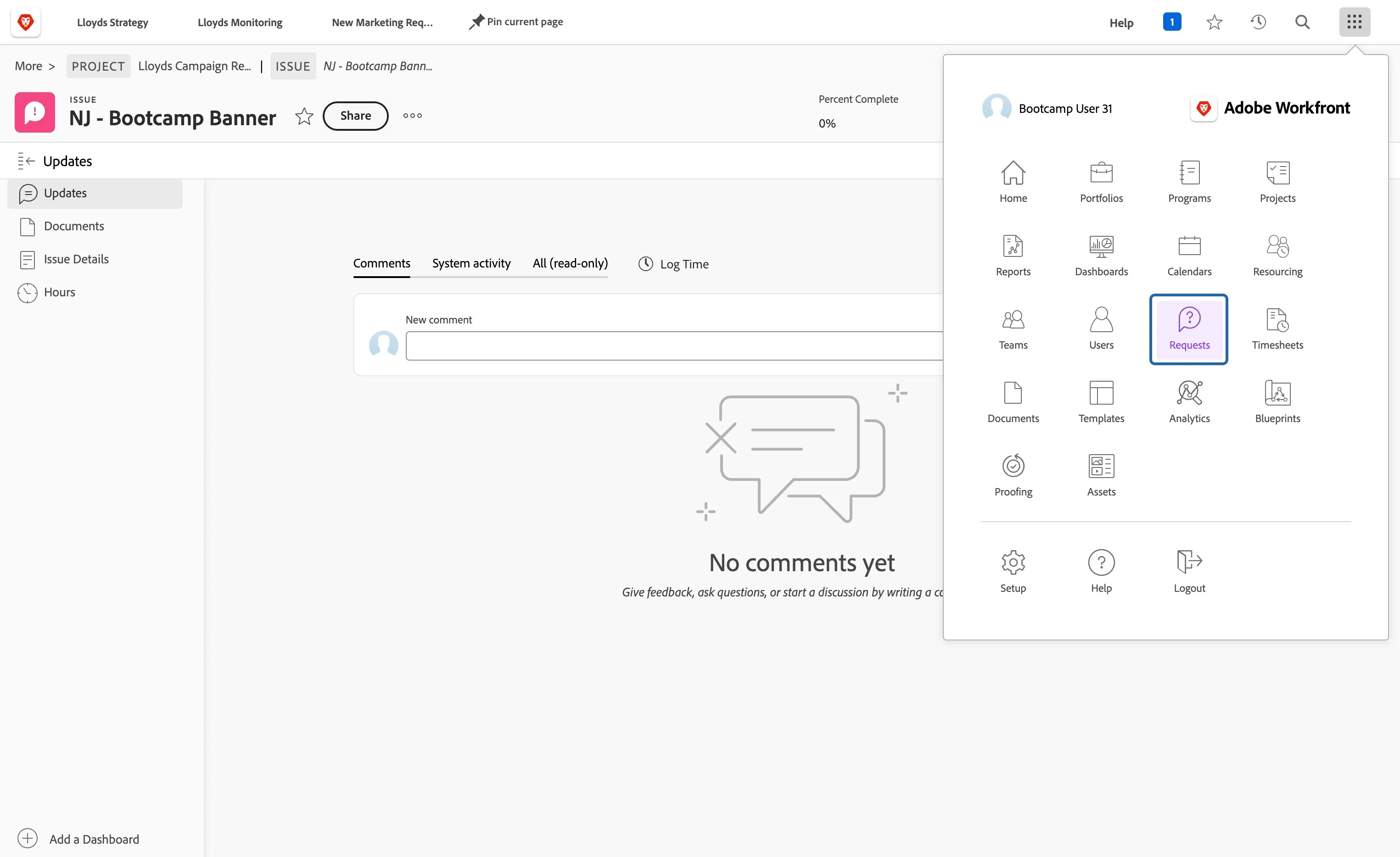1400x857 pixels.
Task: Click the Workfront lion logo top-left
Action: [26, 22]
